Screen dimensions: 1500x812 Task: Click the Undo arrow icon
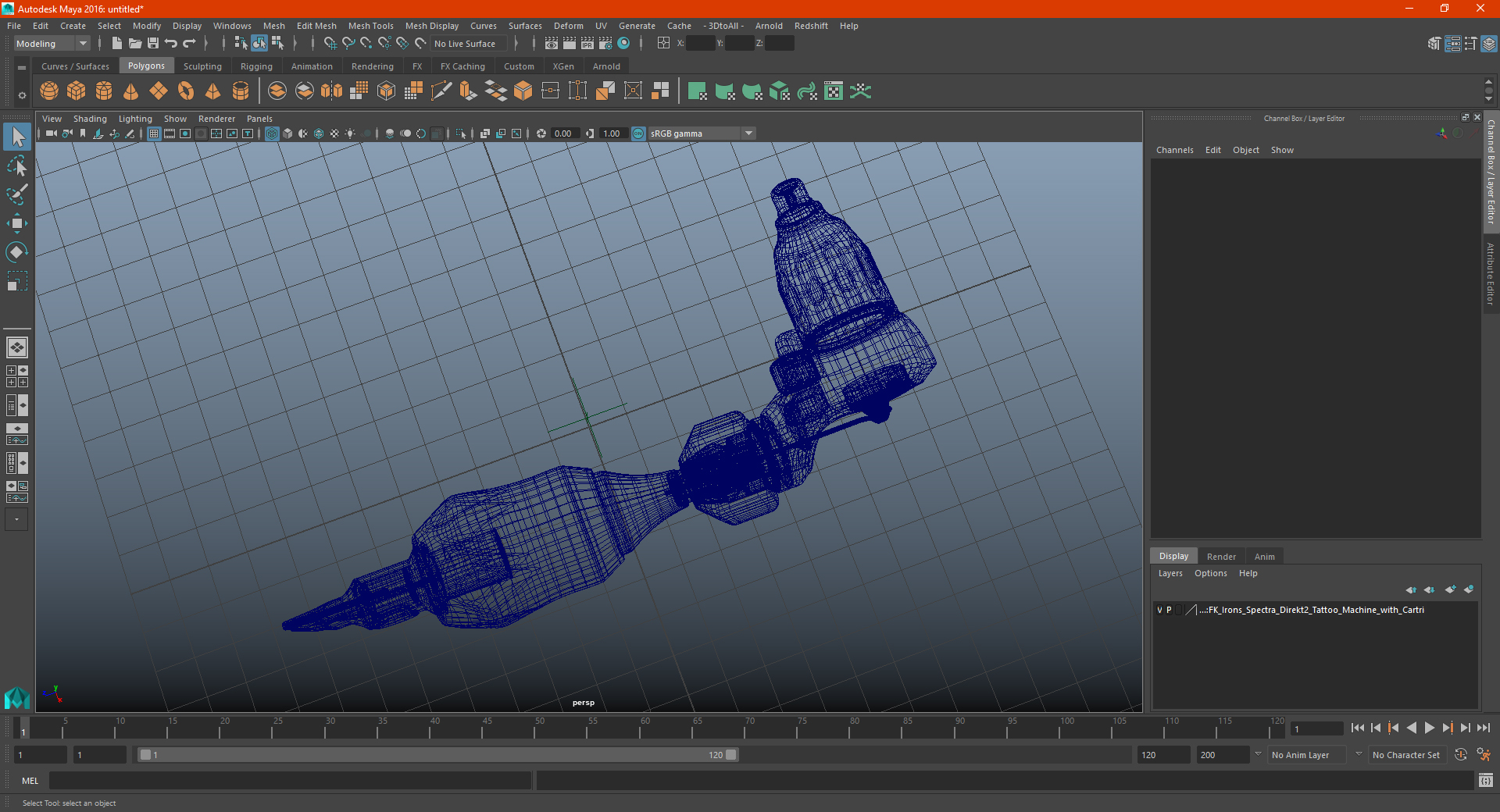pyautogui.click(x=171, y=44)
